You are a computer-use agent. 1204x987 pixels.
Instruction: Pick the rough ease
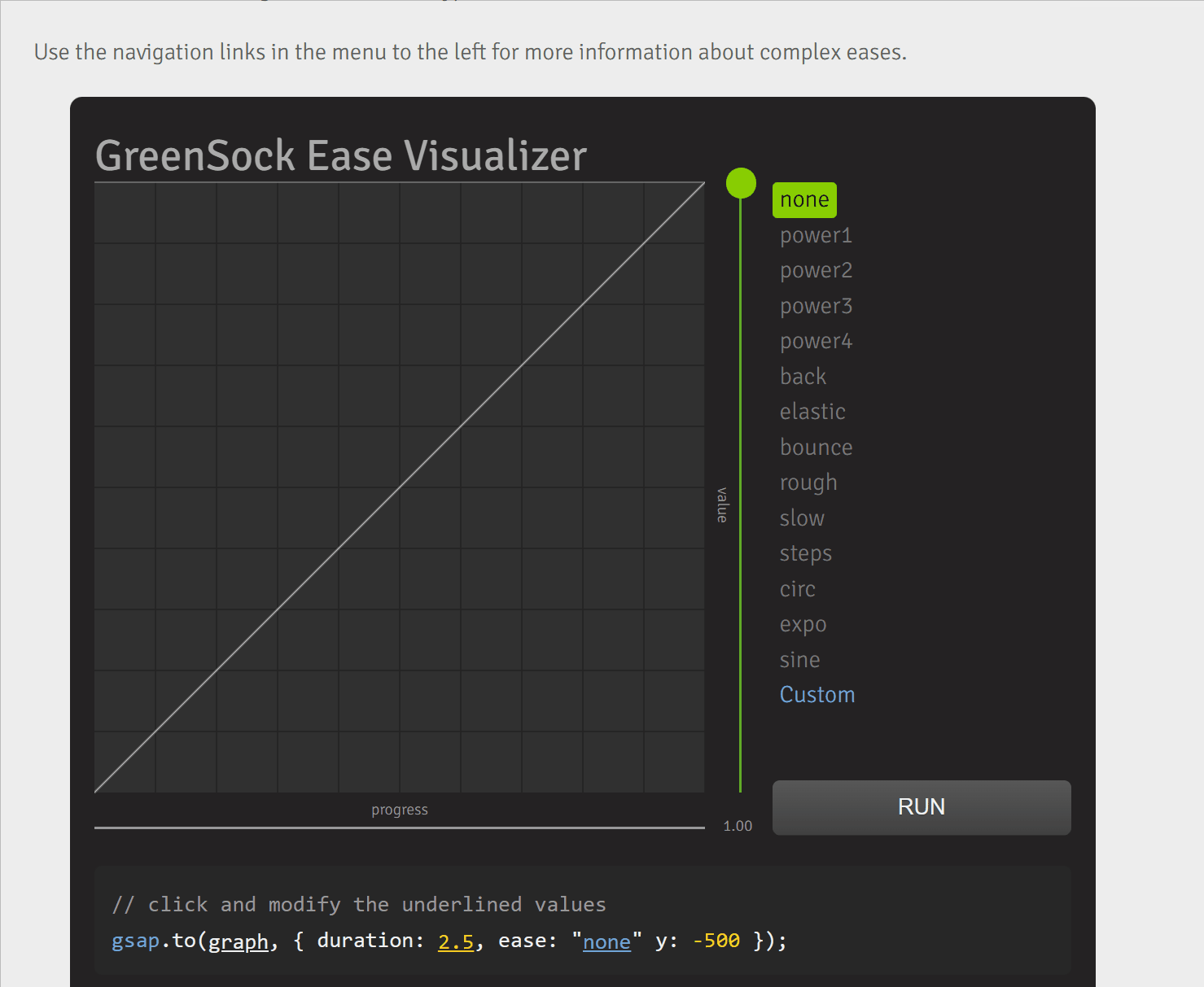click(x=808, y=483)
